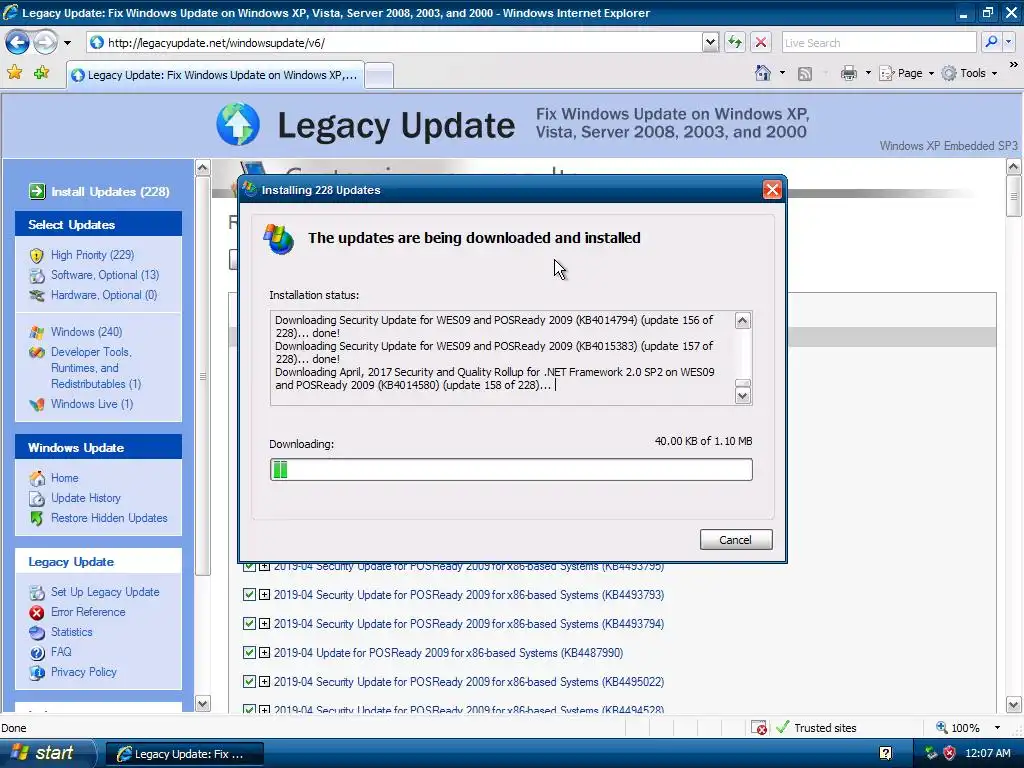Open the Set Up Legacy Update link
1024x768 pixels.
[104, 592]
